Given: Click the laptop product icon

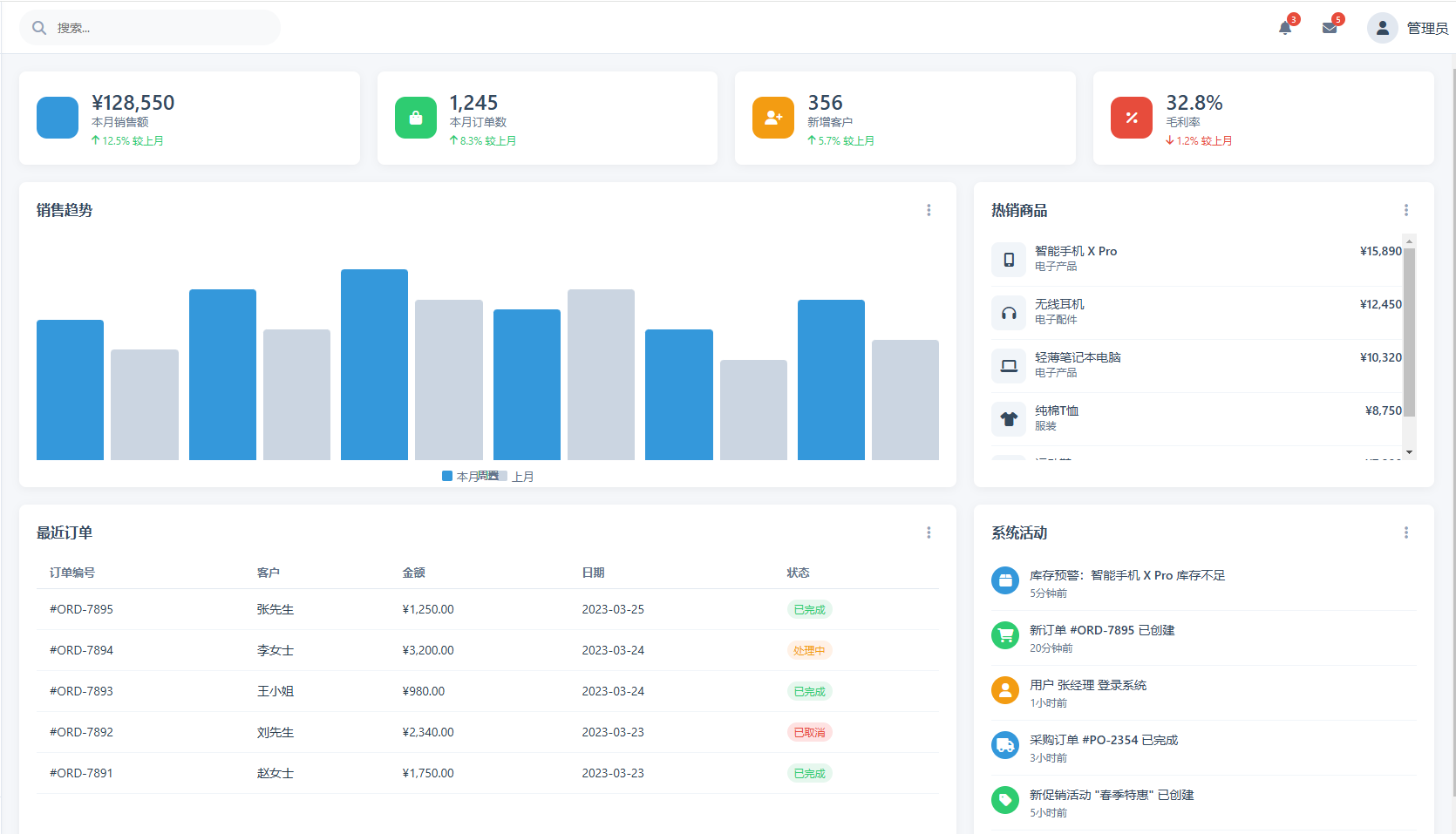Looking at the screenshot, I should 1009,366.
